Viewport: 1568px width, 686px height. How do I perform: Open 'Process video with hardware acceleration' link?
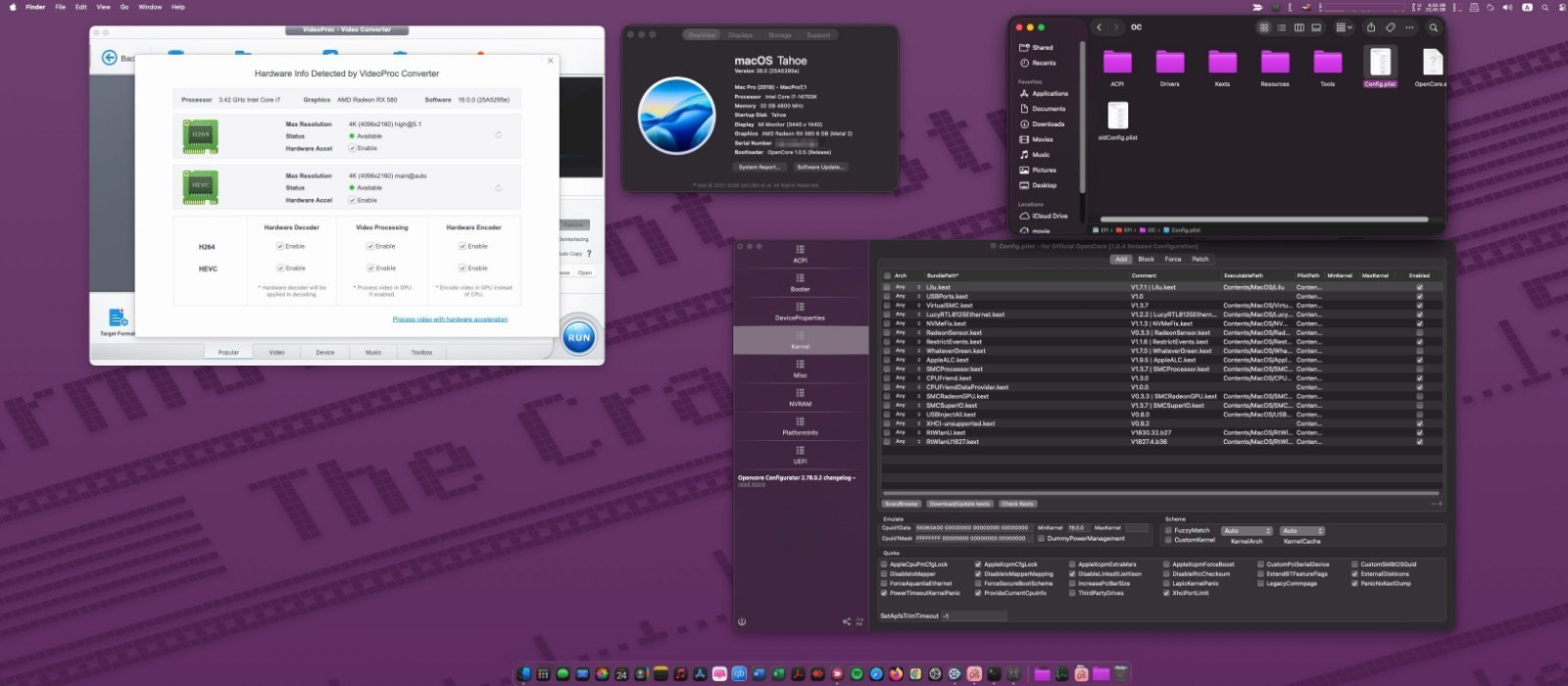point(450,319)
